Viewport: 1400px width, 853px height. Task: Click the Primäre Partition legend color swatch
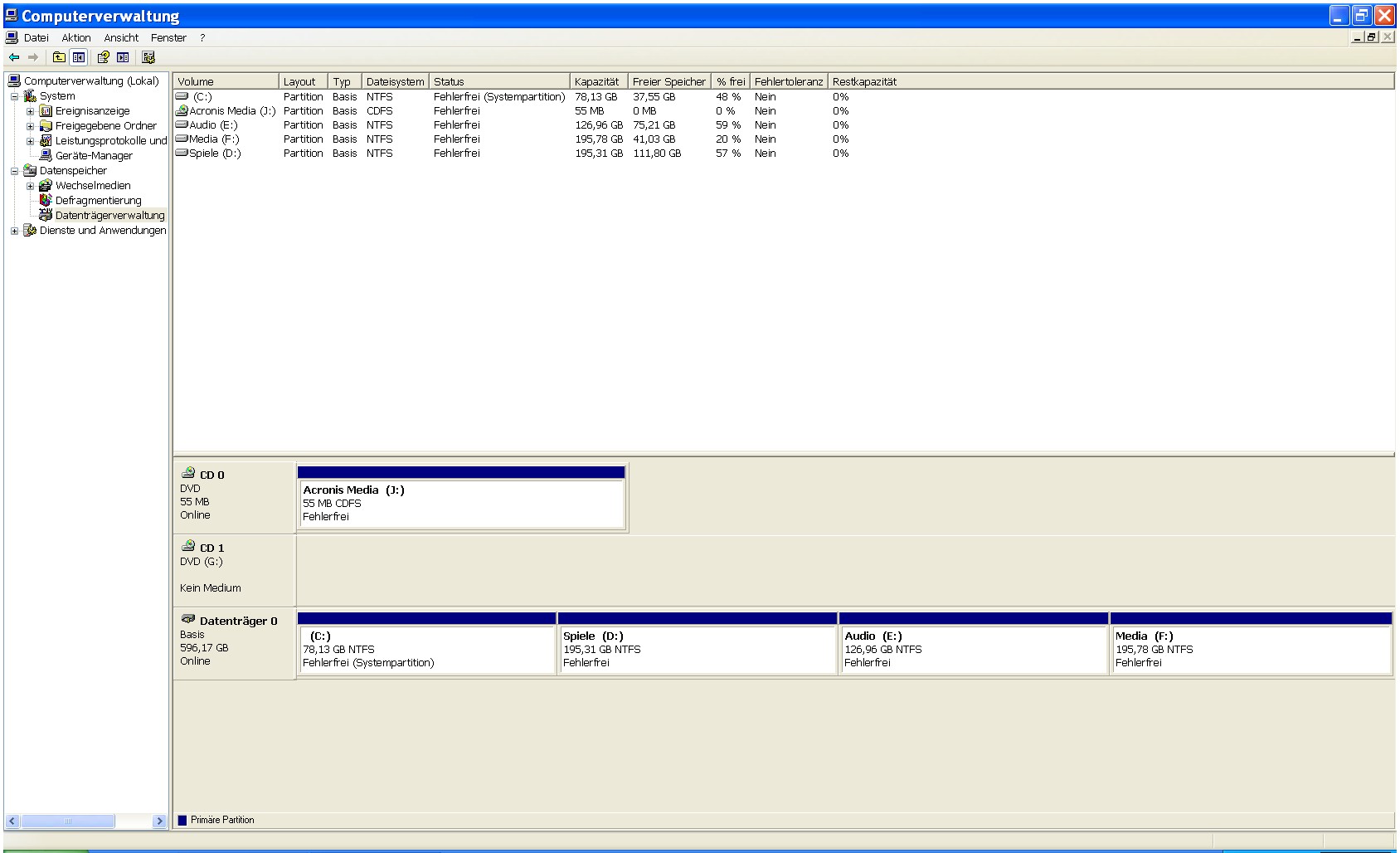[x=182, y=820]
